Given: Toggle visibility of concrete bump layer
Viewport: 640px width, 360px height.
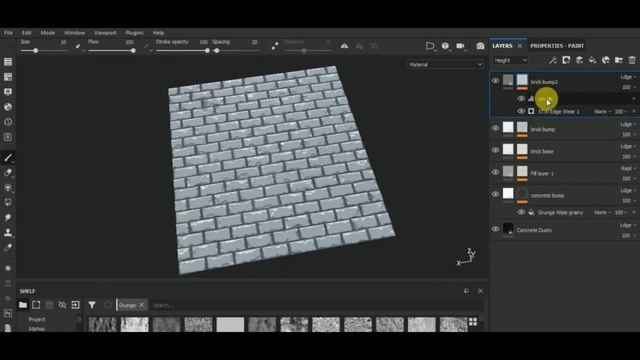Looking at the screenshot, I should pyautogui.click(x=496, y=194).
